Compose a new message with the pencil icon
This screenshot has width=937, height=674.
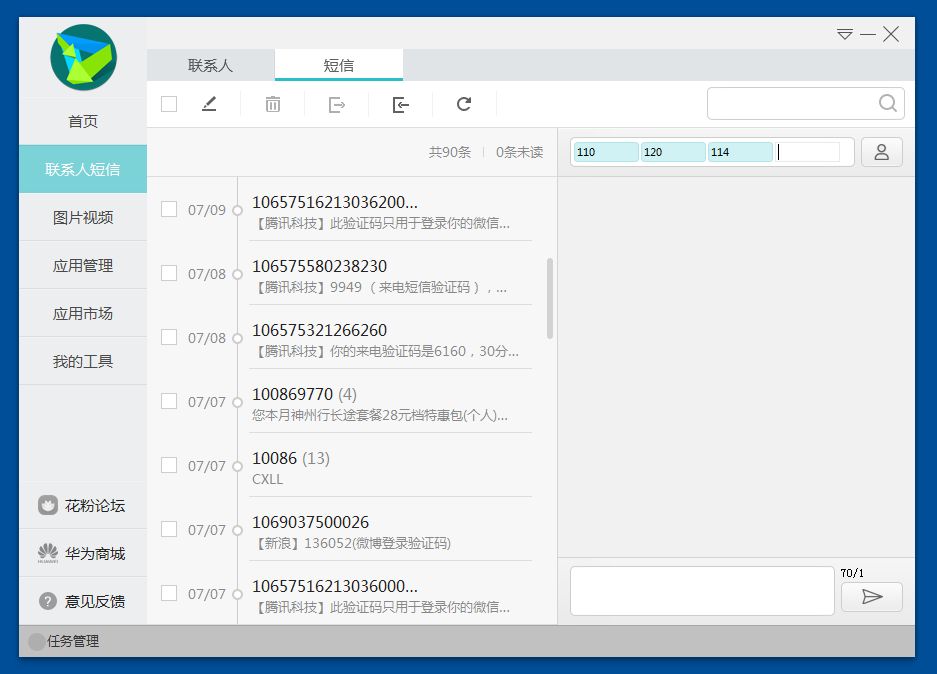[x=209, y=103]
